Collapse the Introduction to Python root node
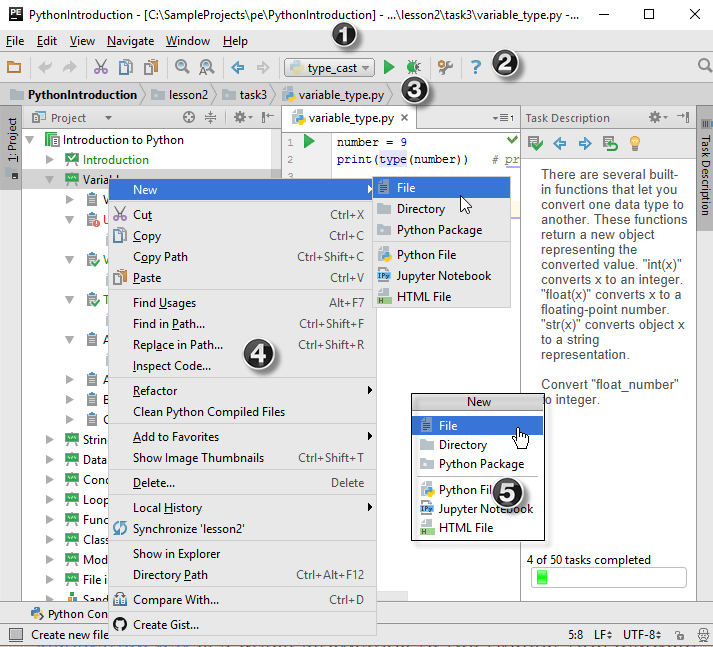This screenshot has width=713, height=647. coord(30,140)
